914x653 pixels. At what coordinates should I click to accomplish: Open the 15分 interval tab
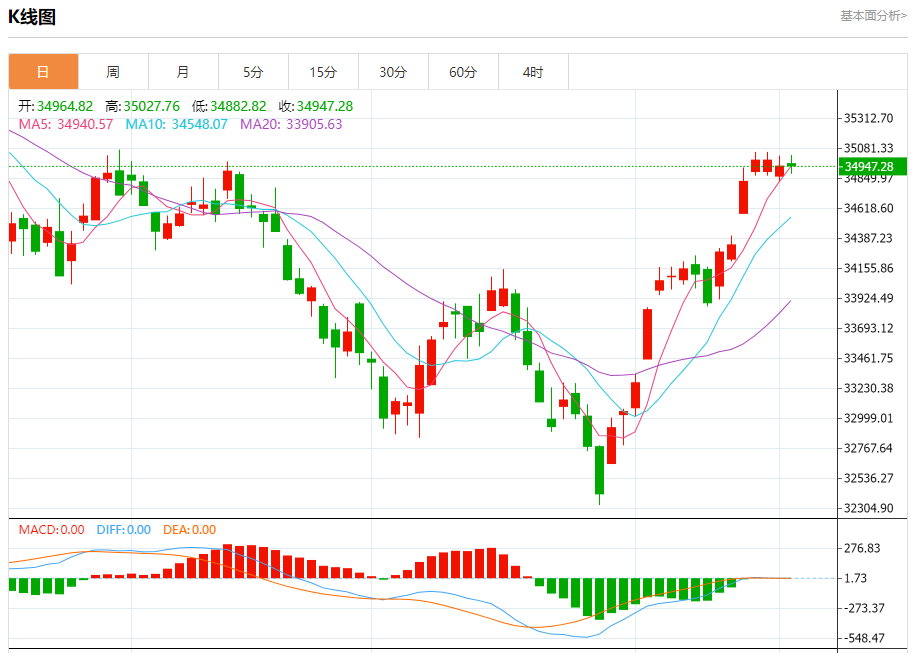[323, 72]
